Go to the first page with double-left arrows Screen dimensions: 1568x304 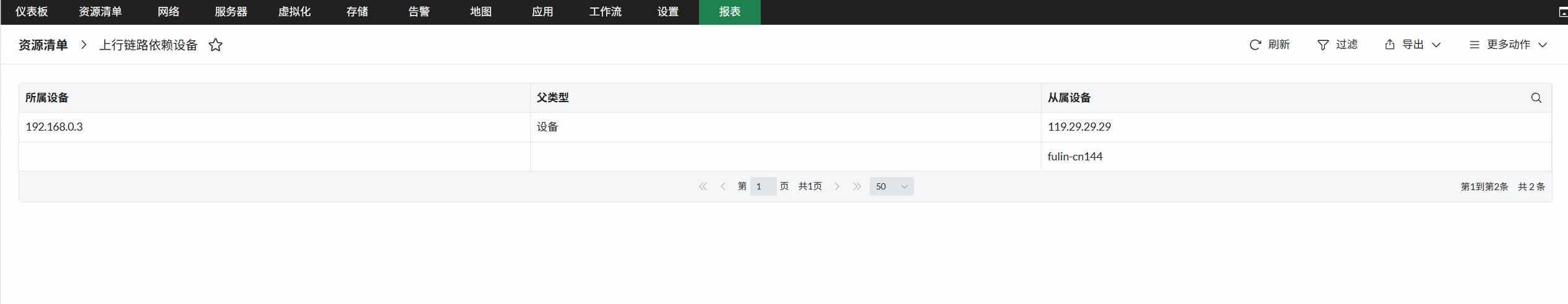[x=703, y=186]
